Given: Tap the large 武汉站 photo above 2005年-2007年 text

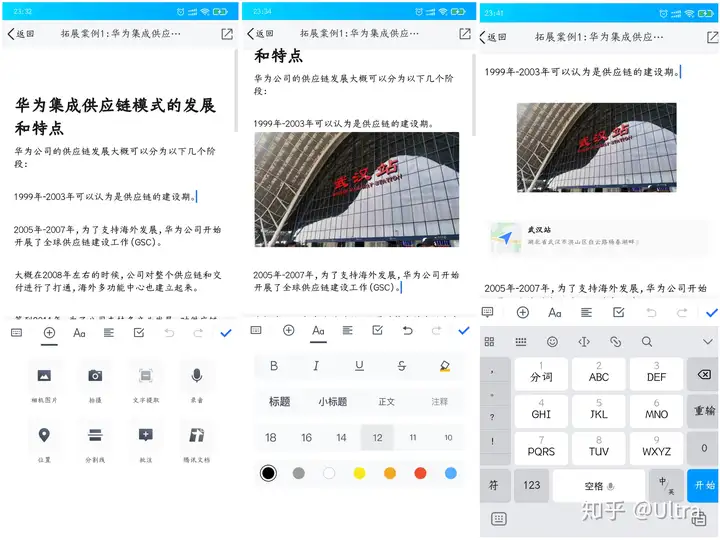Looking at the screenshot, I should coord(357,190).
